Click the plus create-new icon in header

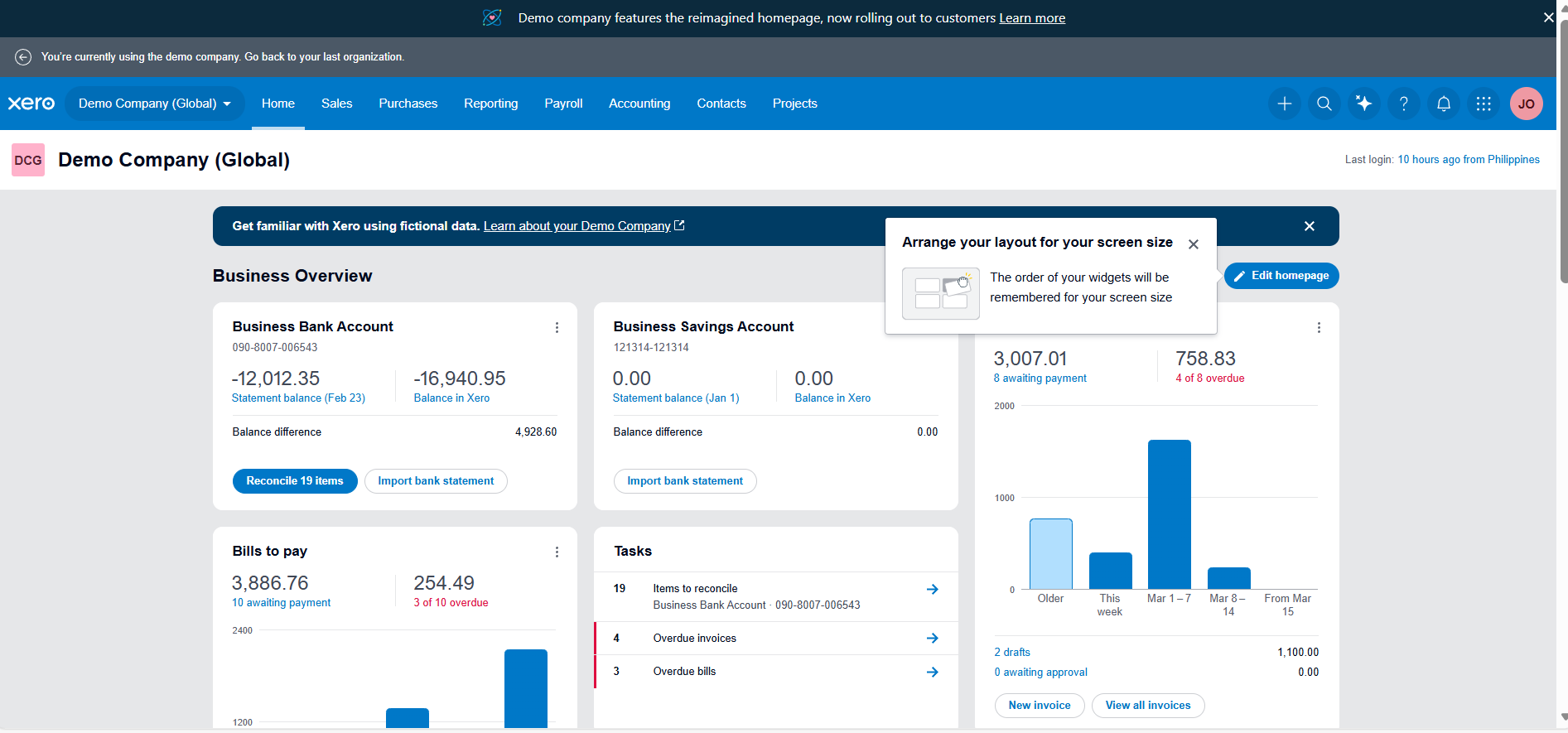pos(1284,104)
